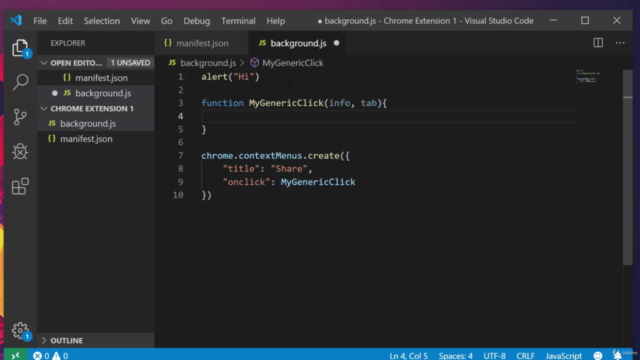This screenshot has width=640, height=360.
Task: Change language mode via JavaScript status
Action: [x=564, y=356]
